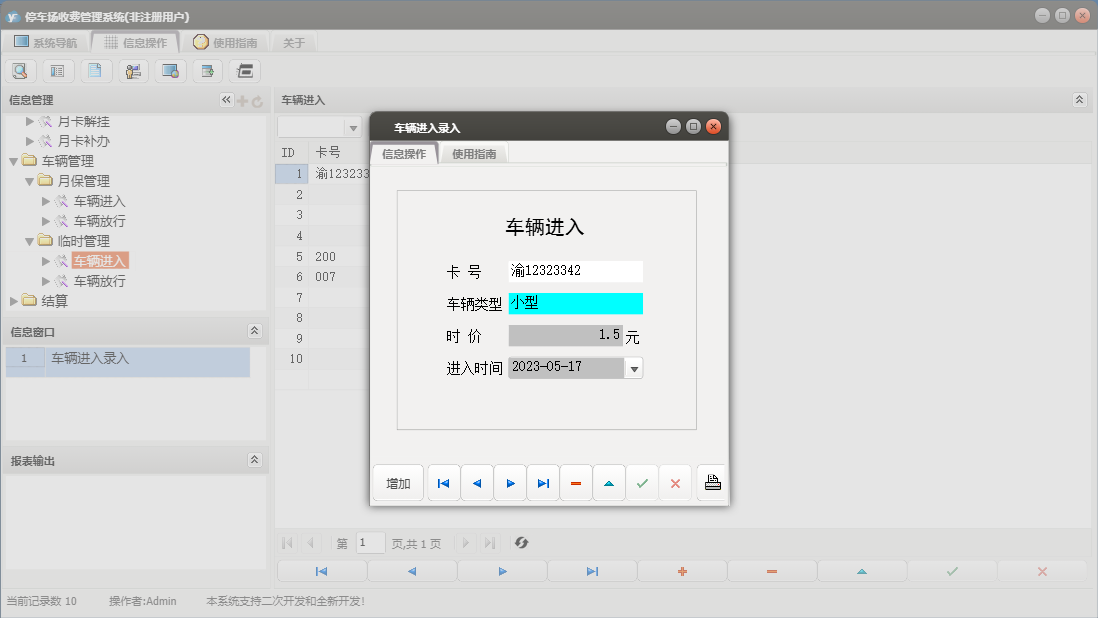The height and width of the screenshot is (618, 1098).
Task: Cancel with the red X icon in dialog
Action: 675,482
